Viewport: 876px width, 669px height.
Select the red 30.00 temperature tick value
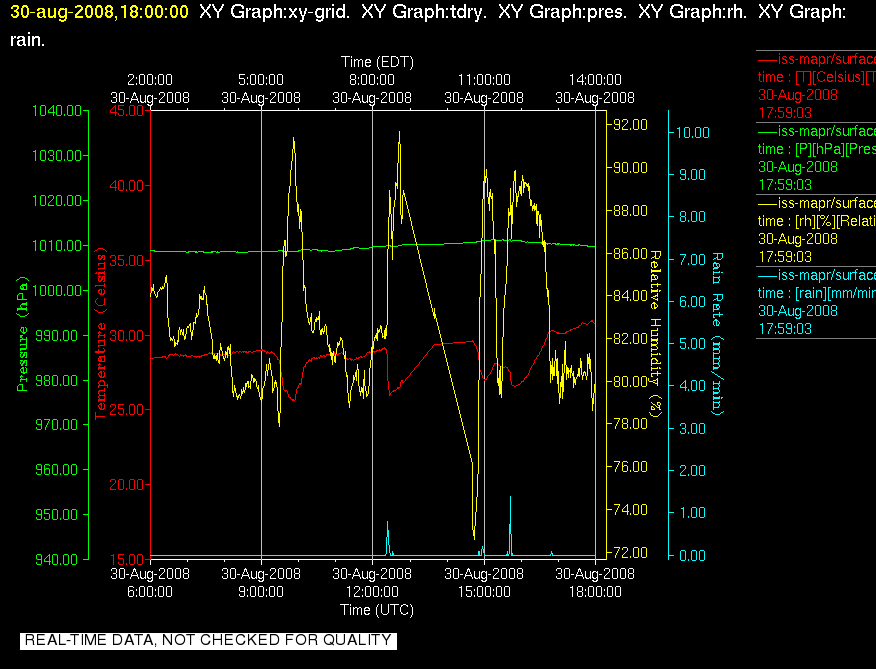coord(127,335)
